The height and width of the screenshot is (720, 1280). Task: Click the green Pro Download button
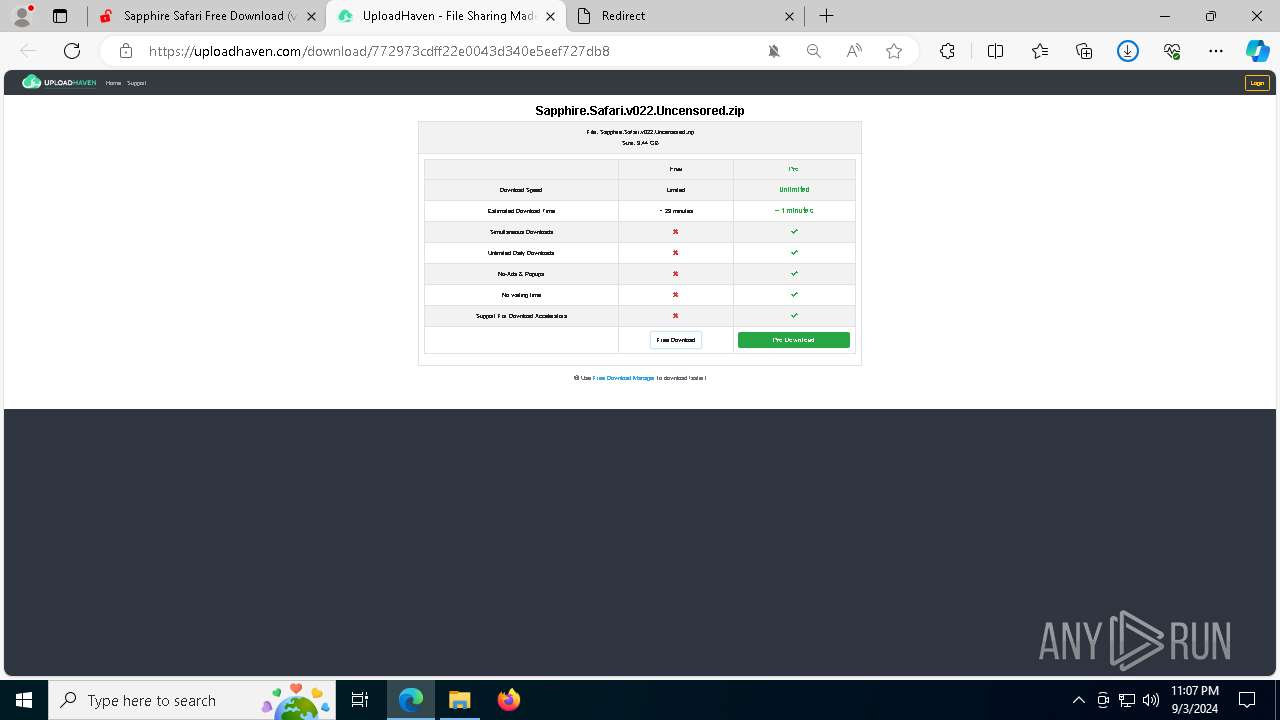(x=794, y=340)
